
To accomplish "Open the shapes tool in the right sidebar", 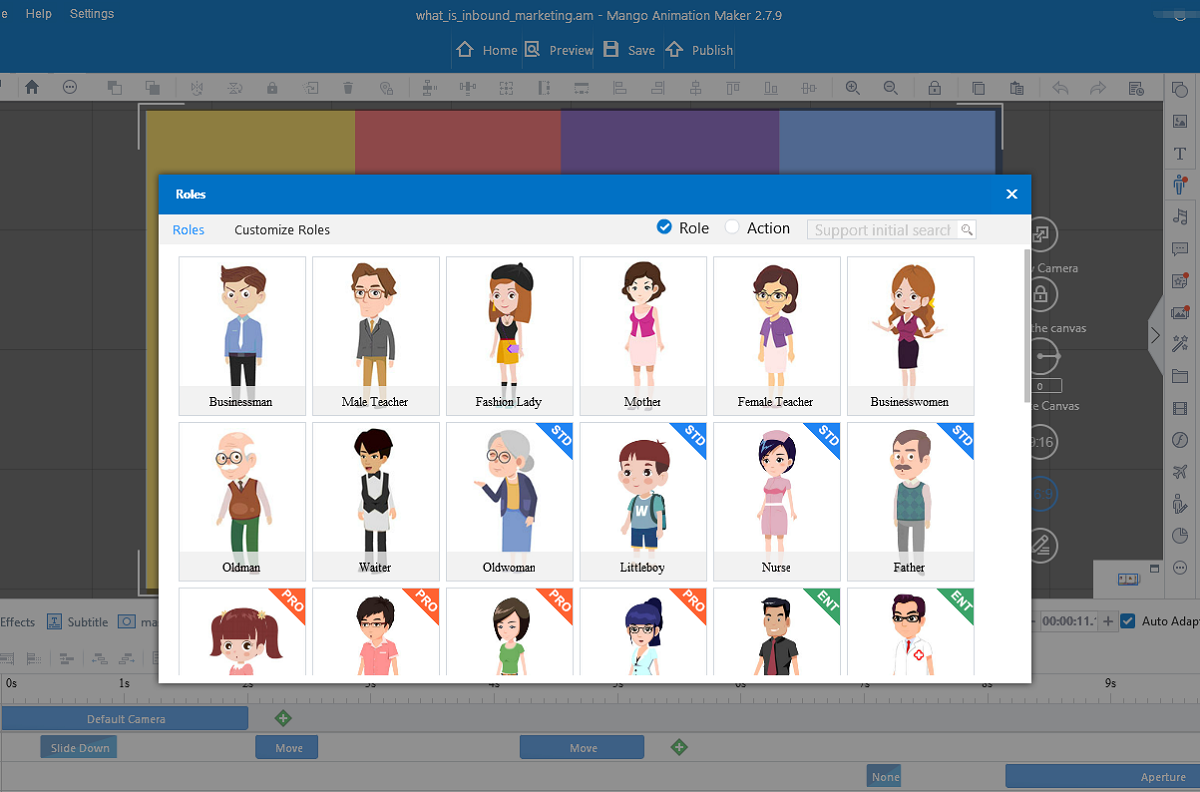I will [x=1180, y=89].
